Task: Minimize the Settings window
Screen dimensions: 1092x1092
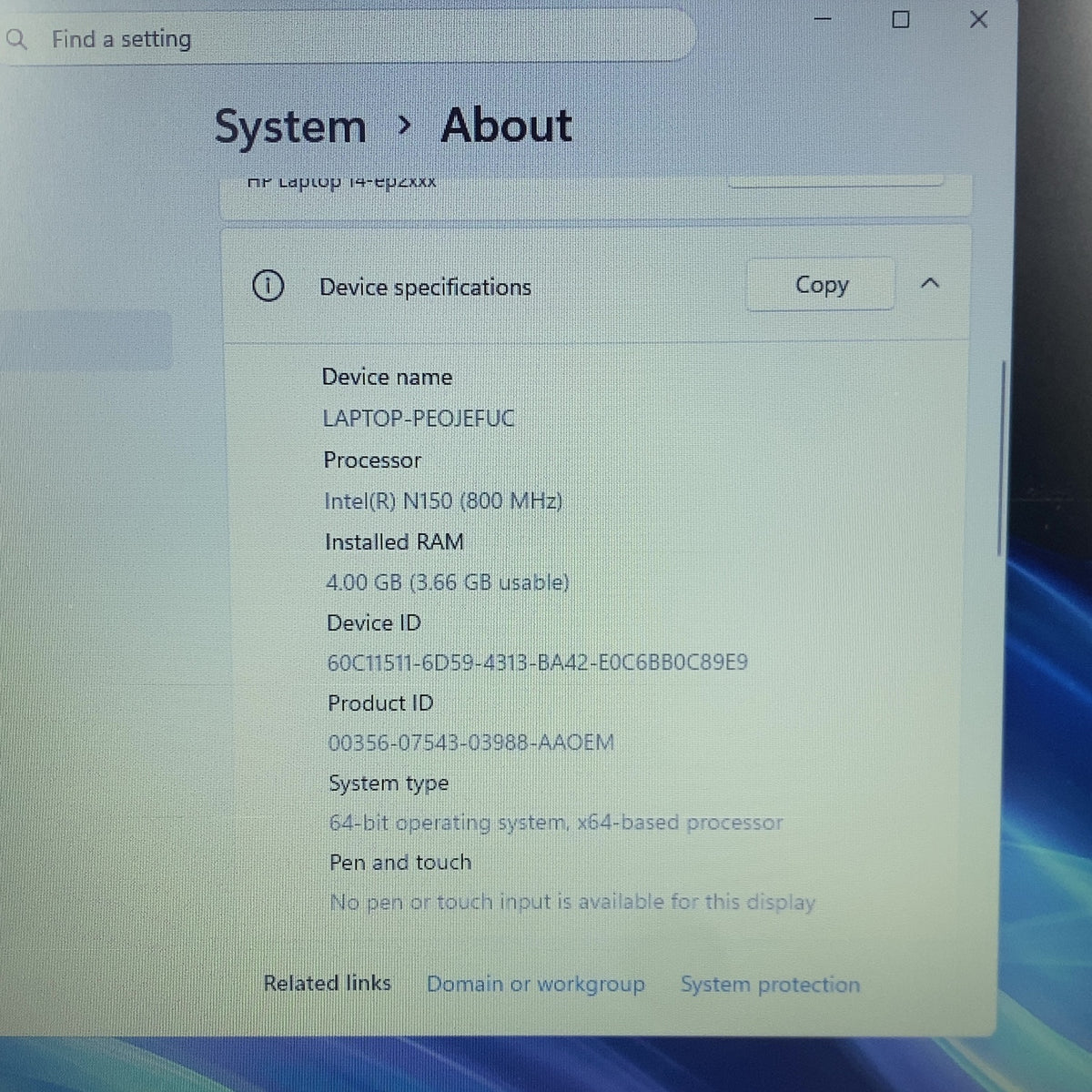Action: click(x=823, y=19)
